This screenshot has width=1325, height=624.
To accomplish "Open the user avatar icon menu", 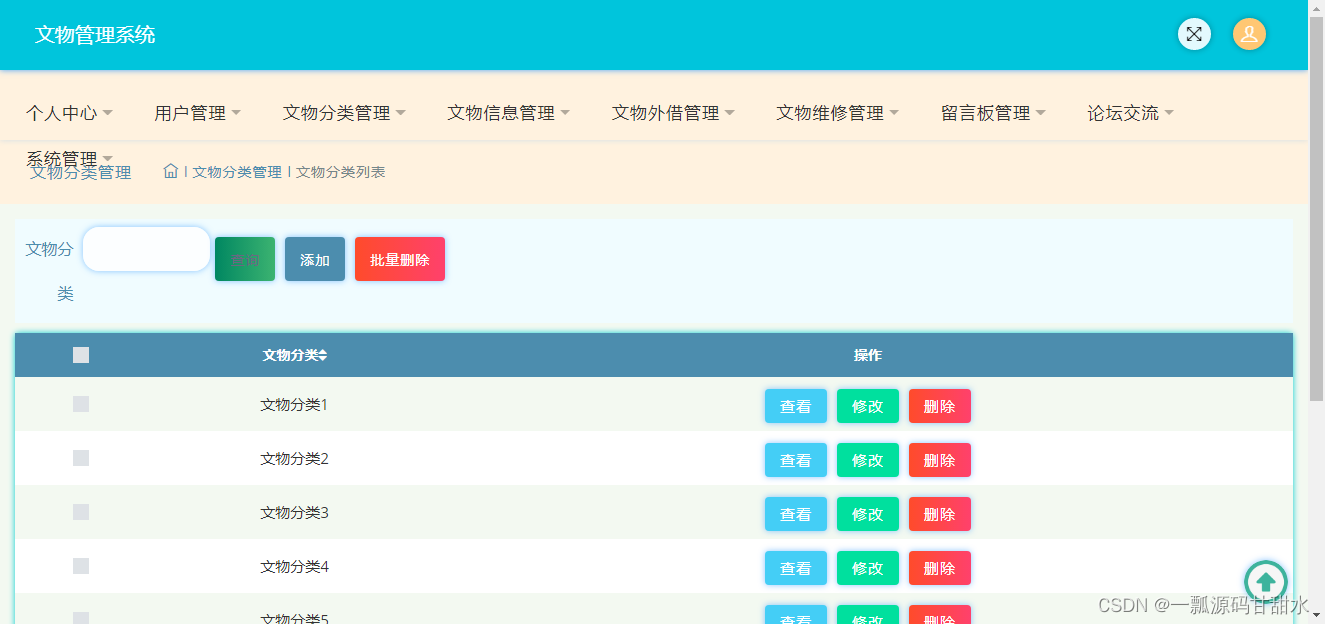I will [1249, 34].
